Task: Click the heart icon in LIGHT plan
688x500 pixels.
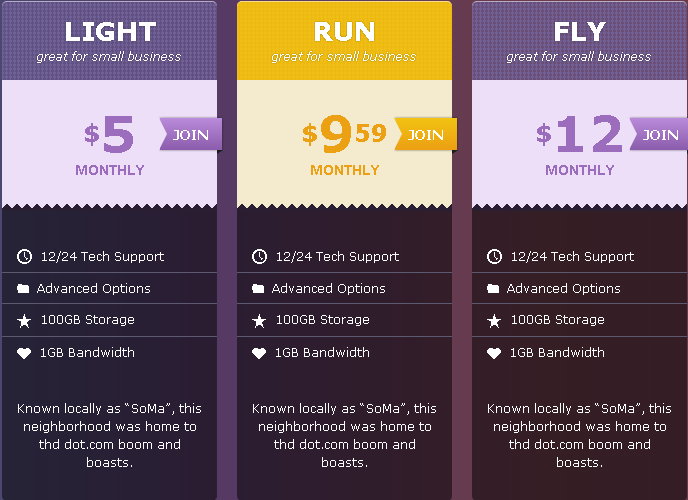Action: (24, 353)
